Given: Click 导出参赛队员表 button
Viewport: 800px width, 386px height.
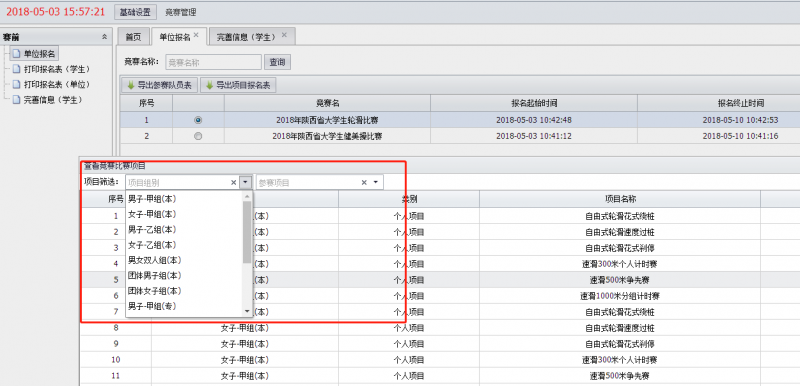Looking at the screenshot, I should click(160, 85).
